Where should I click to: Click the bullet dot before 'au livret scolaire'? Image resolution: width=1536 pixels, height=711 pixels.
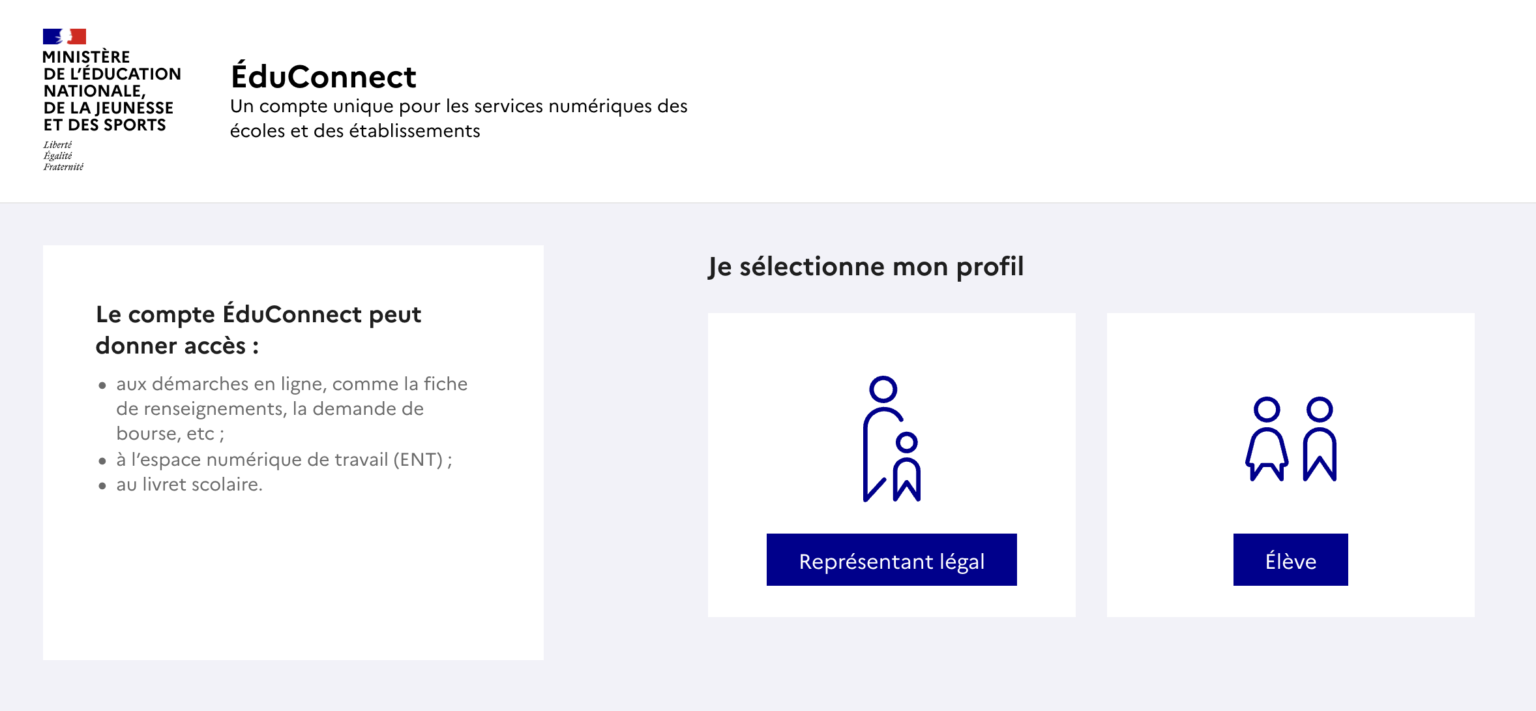tap(103, 486)
